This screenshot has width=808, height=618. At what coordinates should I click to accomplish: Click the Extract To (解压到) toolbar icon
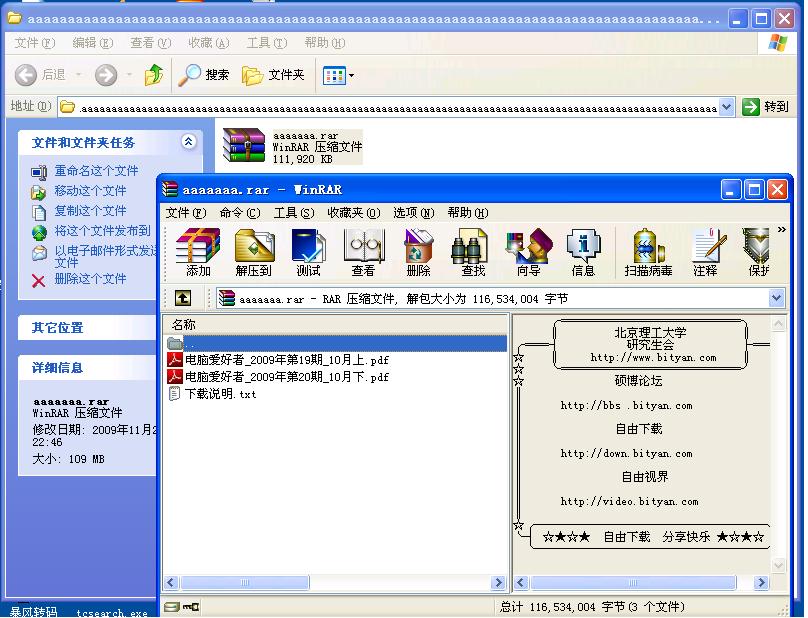254,252
